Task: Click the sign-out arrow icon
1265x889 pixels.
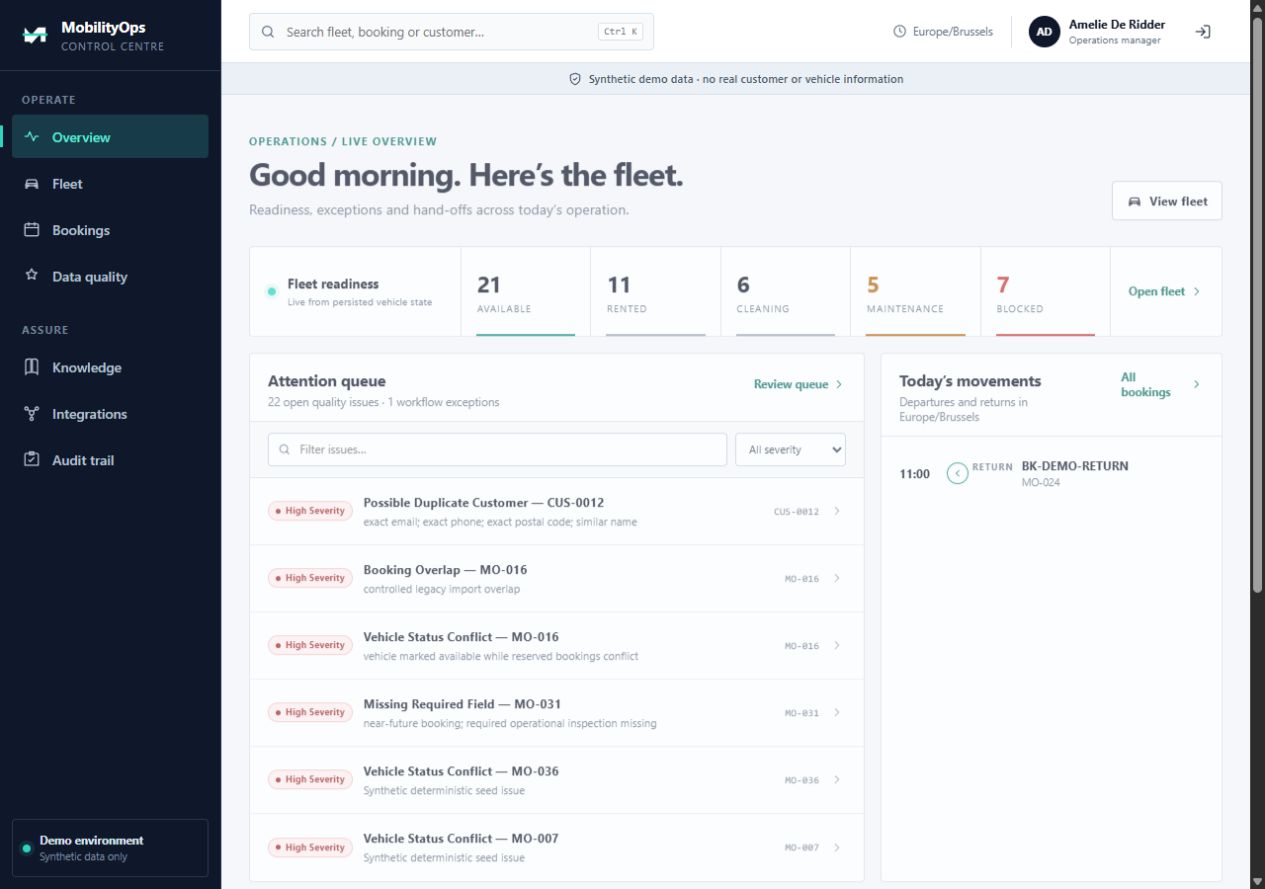Action: coord(1203,32)
